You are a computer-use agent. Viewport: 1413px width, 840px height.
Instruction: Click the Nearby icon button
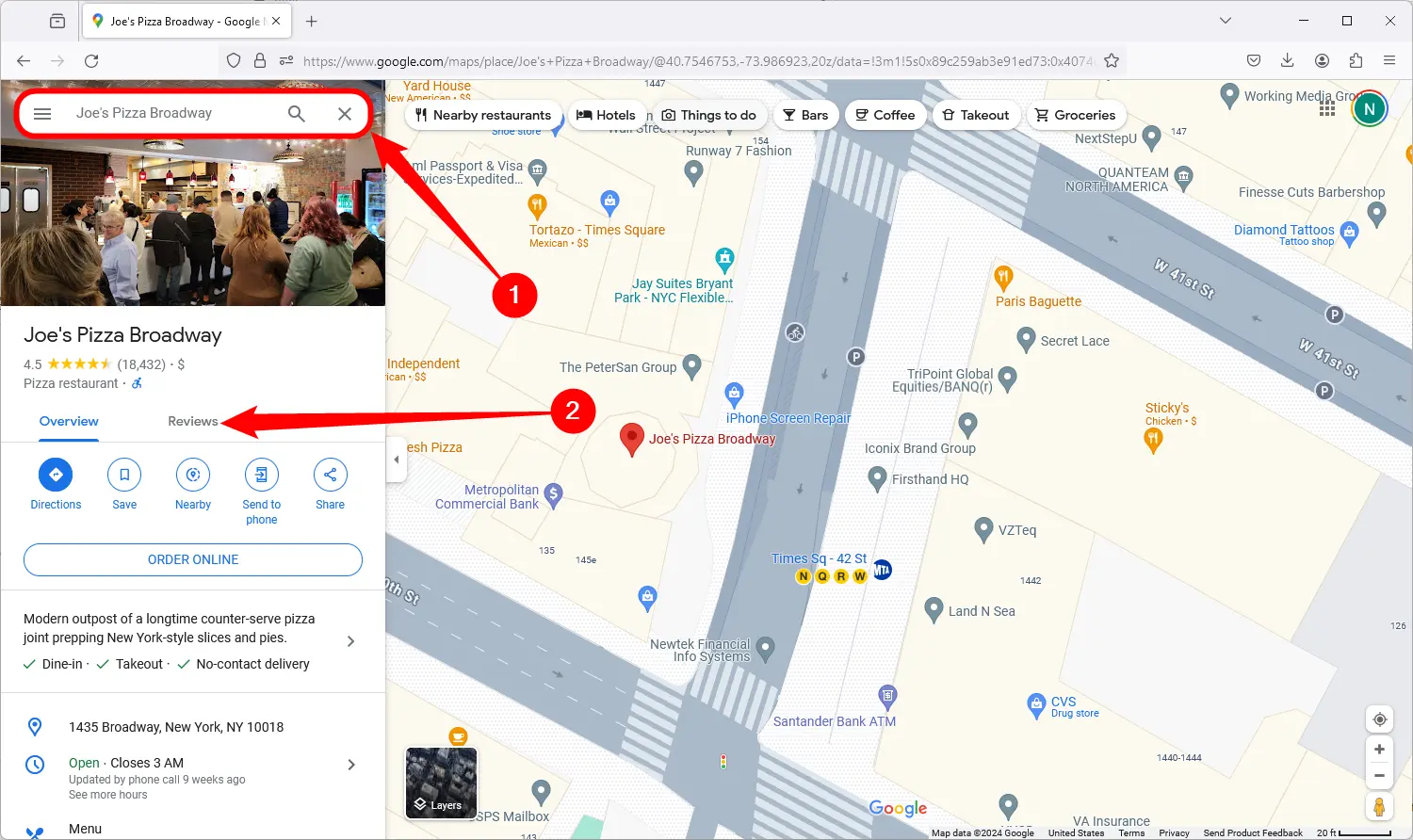coord(193,475)
